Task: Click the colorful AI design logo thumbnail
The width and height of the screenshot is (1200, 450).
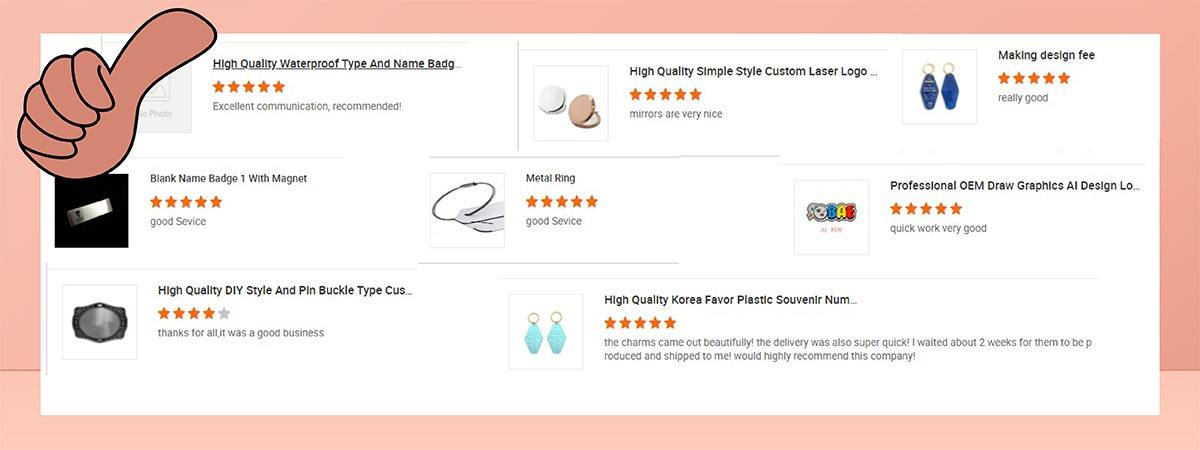Action: pyautogui.click(x=831, y=217)
